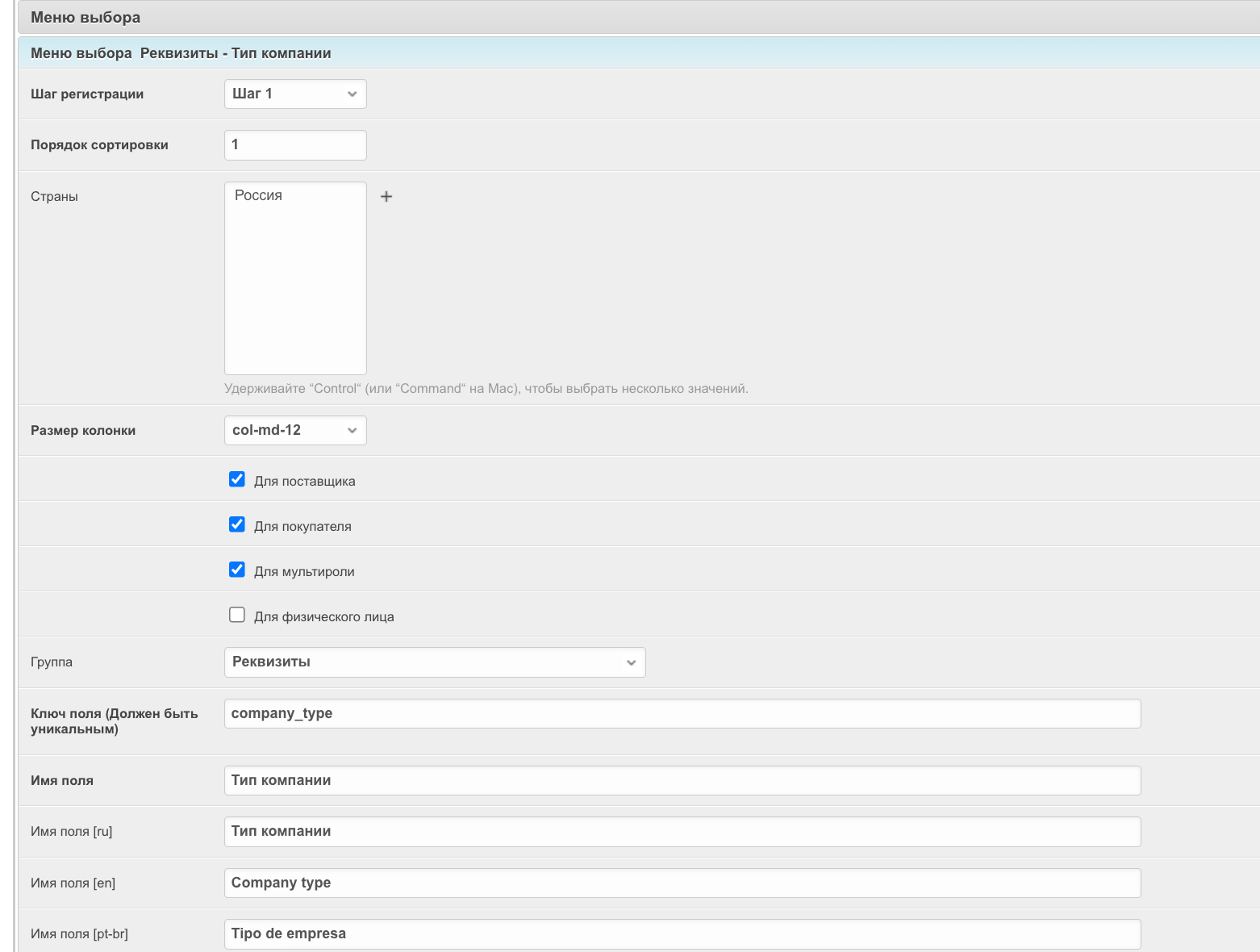Open the Группа Реквизиты dropdown

(434, 662)
